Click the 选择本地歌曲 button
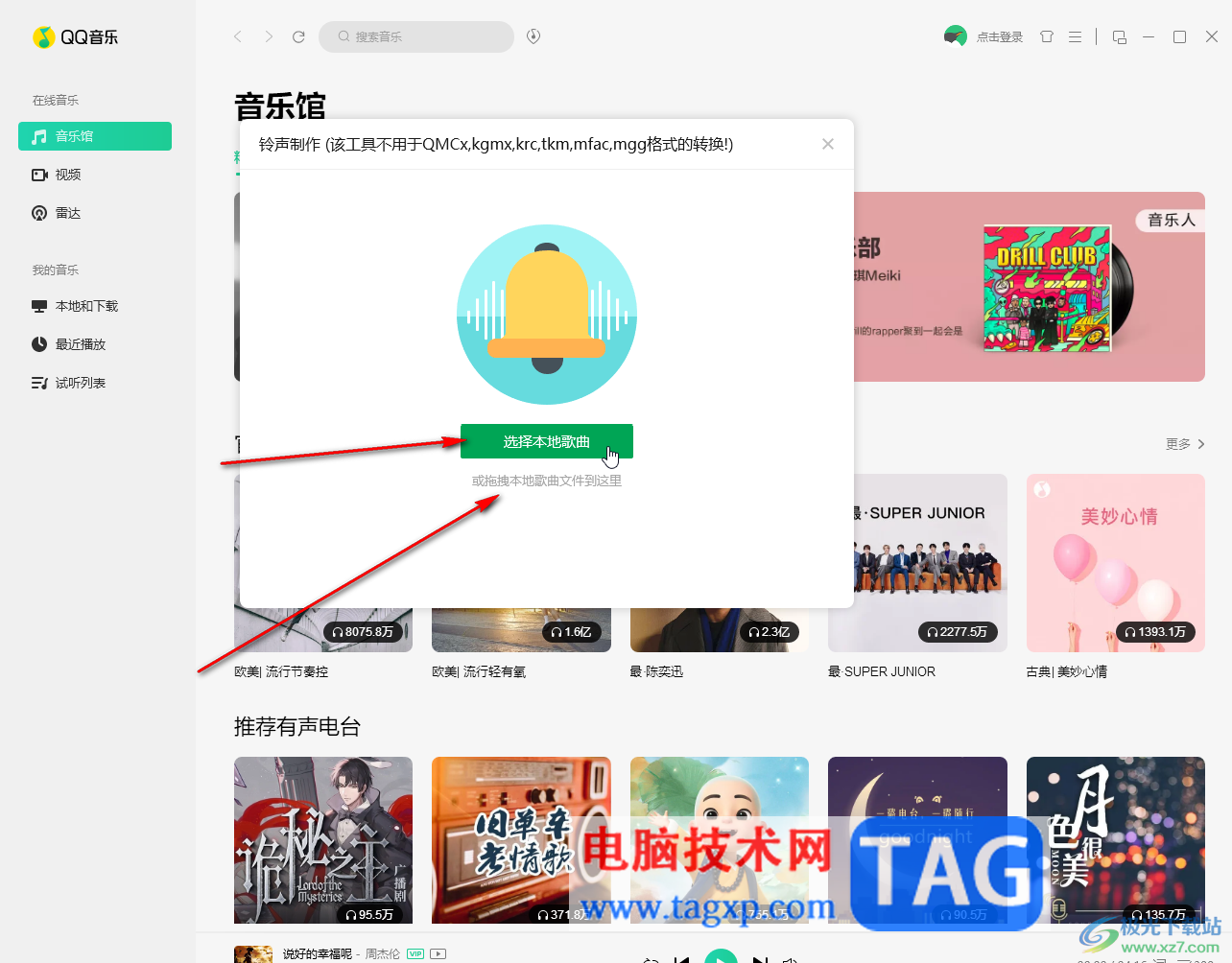Screen dimensions: 1232x963 coord(547,441)
